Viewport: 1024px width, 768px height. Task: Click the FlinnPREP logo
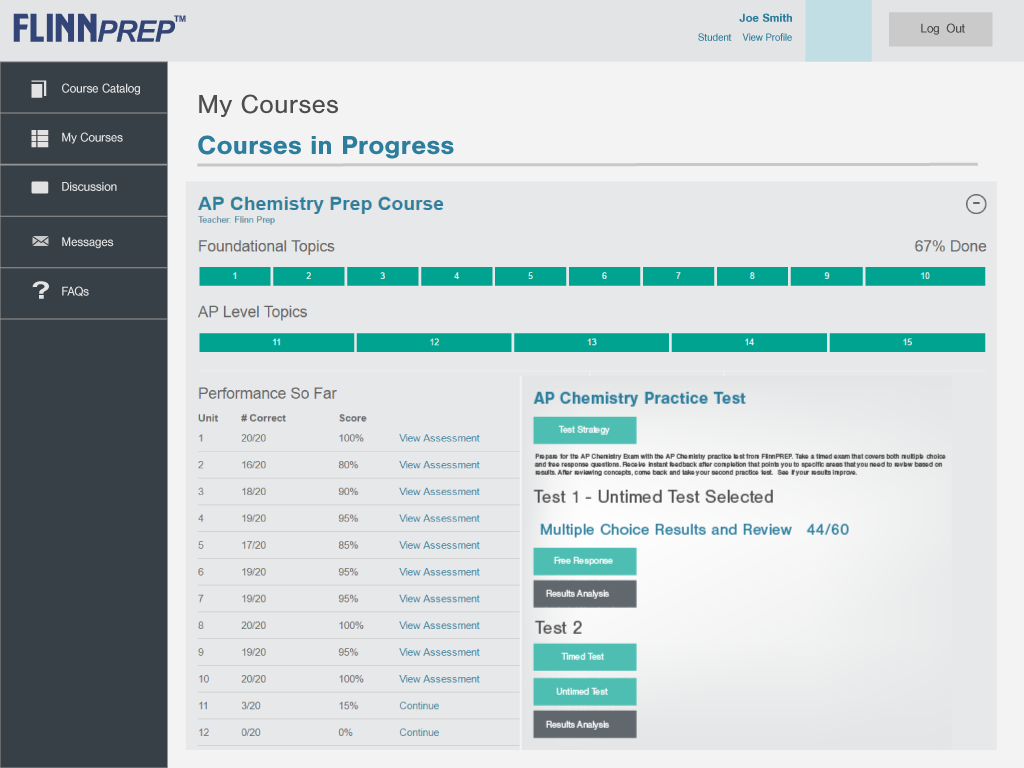(99, 29)
